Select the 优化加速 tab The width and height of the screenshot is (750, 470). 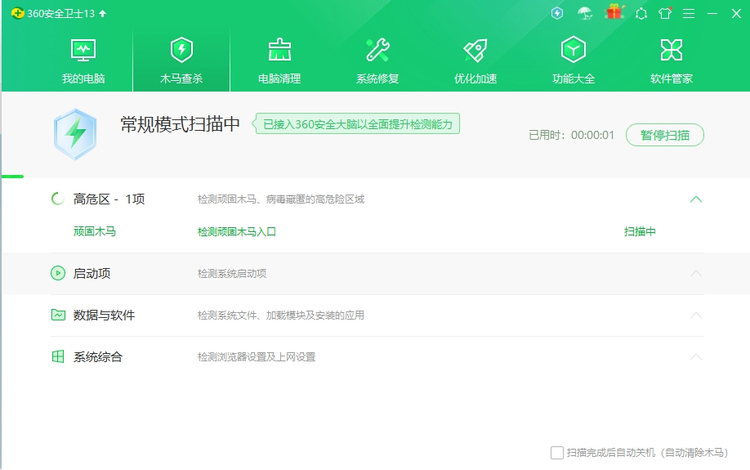(475, 61)
